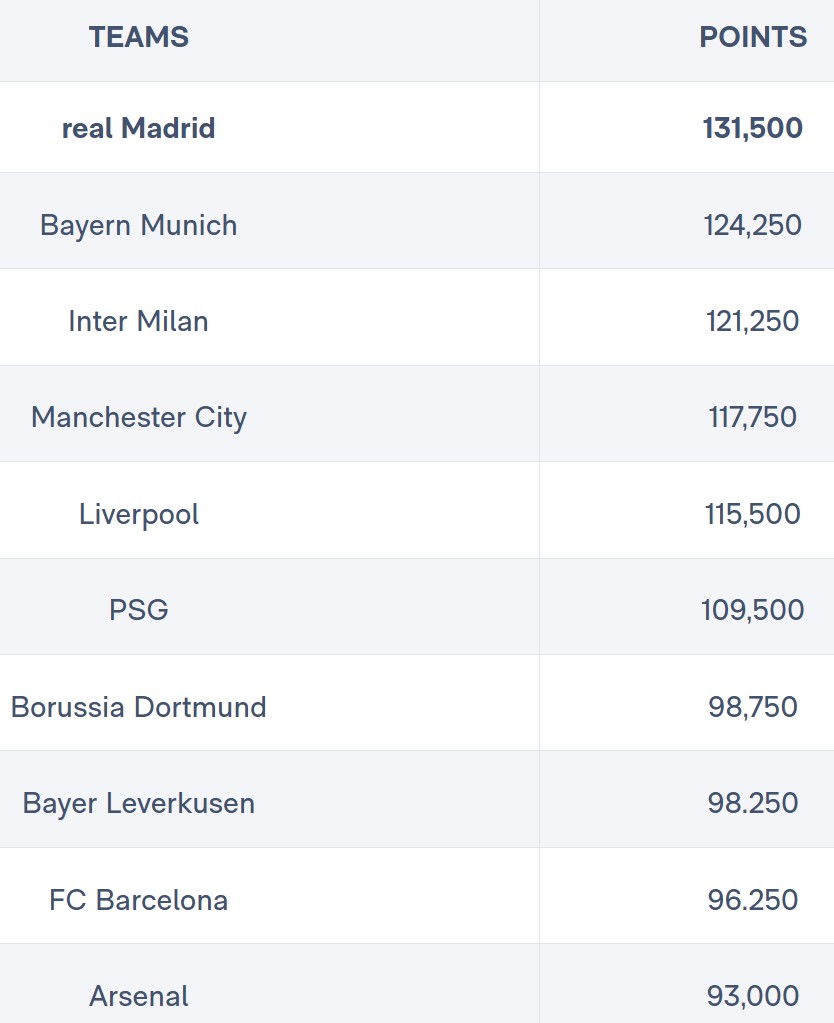This screenshot has height=1023, width=834.
Task: Click the POINTS column header
Action: [x=753, y=37]
